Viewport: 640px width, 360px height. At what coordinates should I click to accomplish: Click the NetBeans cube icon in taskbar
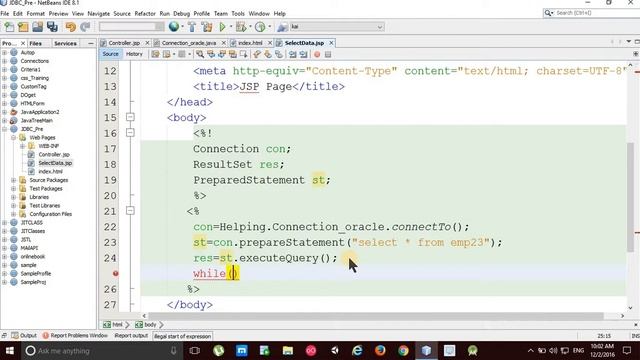(x=426, y=351)
